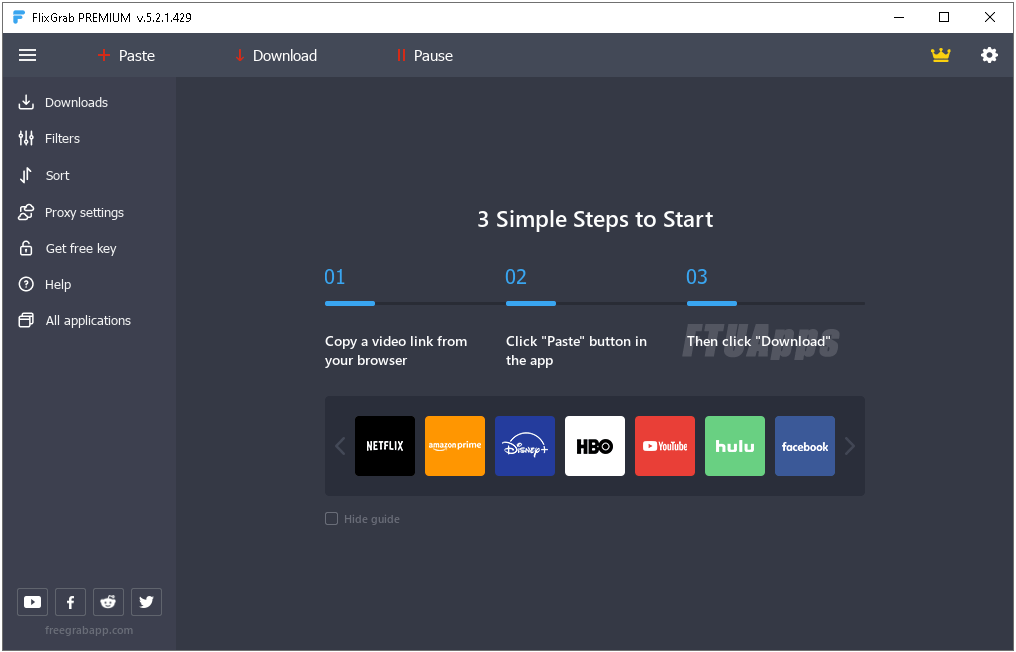Screen dimensions: 1016x652
Task: Click the Paste button
Action: (x=126, y=56)
